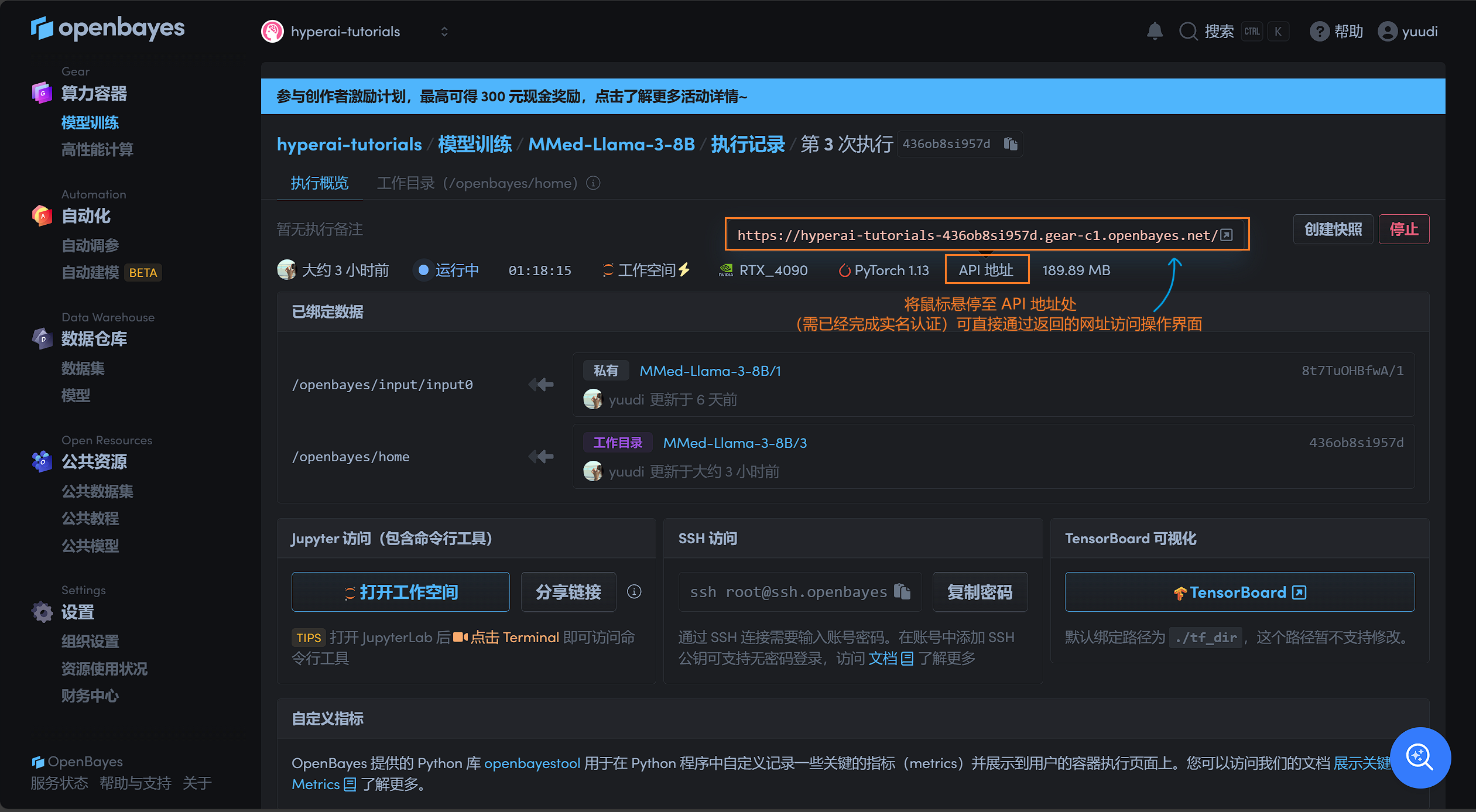Viewport: 1476px width, 812px height.
Task: Open the MMed-Llama-3-8B/1 dataset link
Action: (710, 371)
